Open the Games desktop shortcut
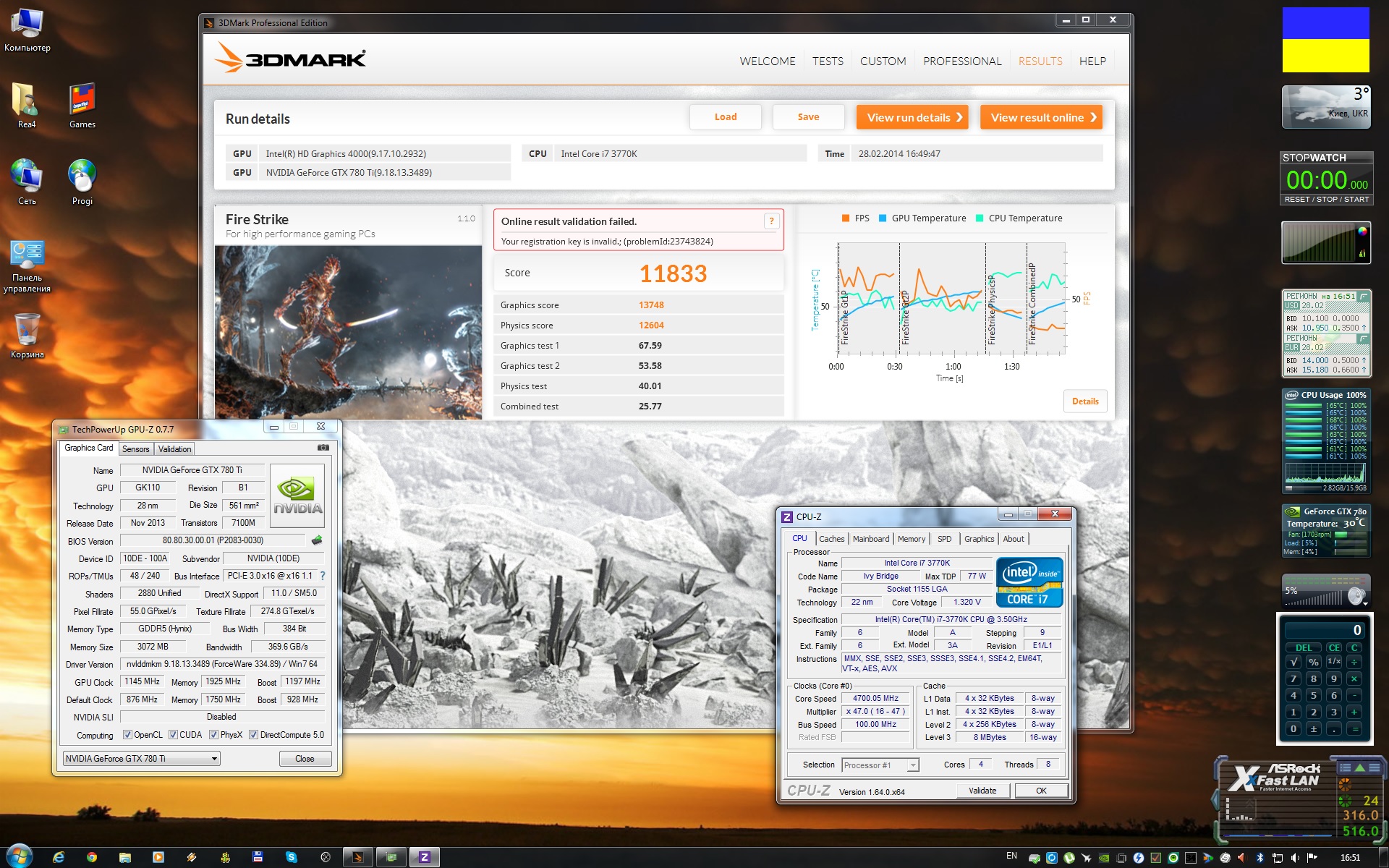This screenshot has height=868, width=1389. (82, 106)
